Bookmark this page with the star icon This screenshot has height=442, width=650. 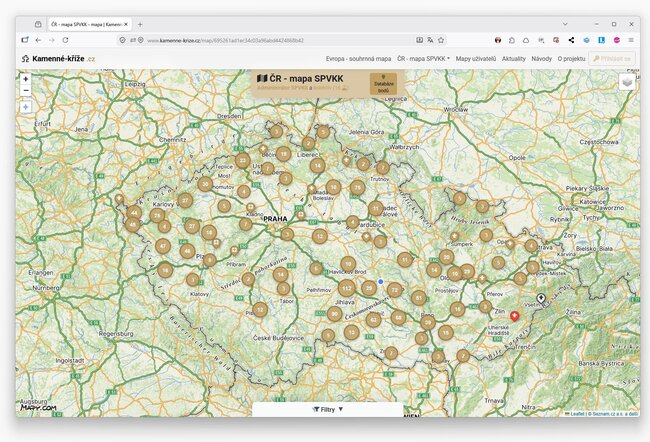441,40
